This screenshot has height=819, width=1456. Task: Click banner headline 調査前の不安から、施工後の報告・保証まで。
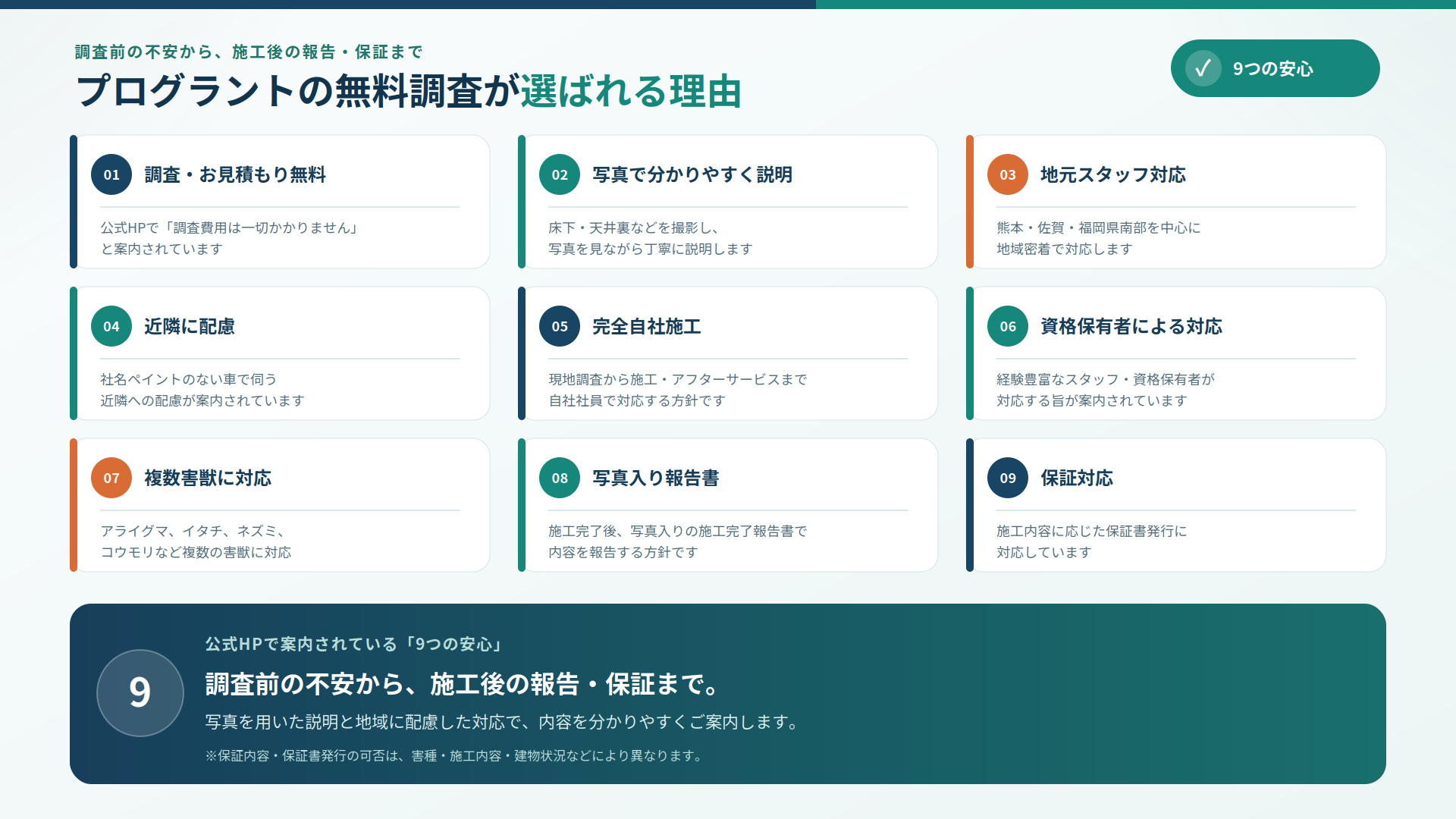463,684
